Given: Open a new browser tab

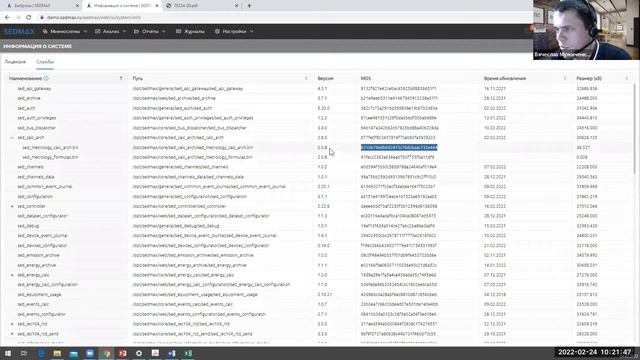Looking at the screenshot, I should pos(249,6).
